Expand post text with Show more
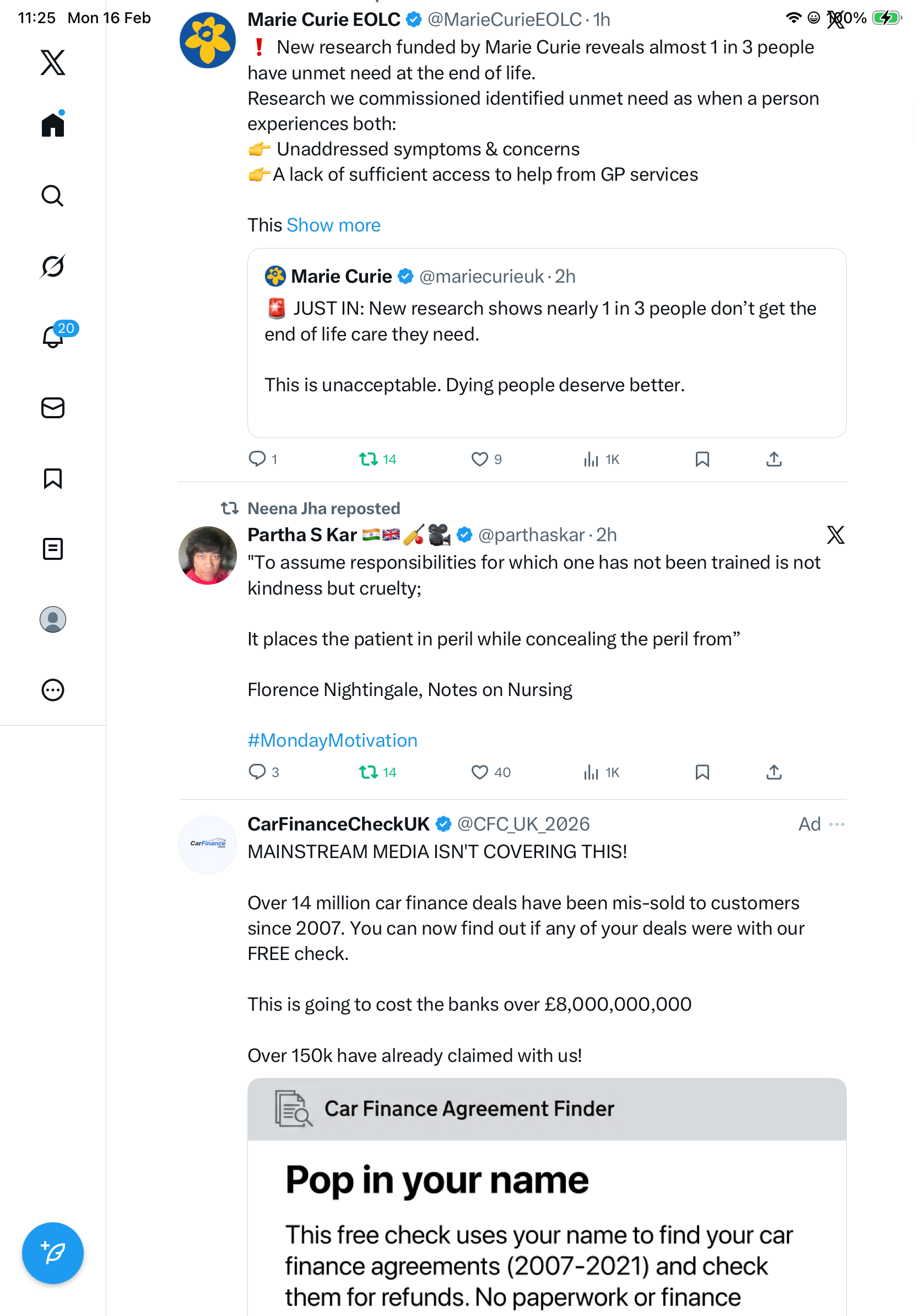 click(x=333, y=225)
